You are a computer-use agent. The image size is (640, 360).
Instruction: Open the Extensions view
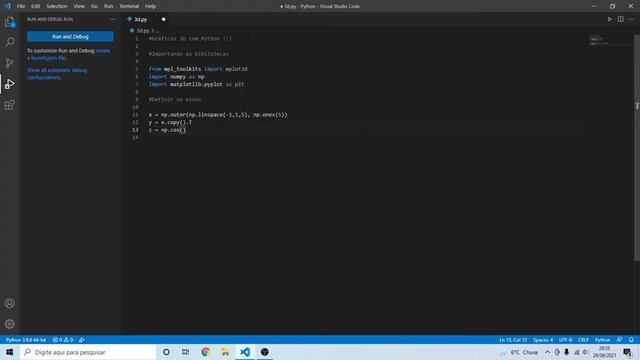[10, 105]
